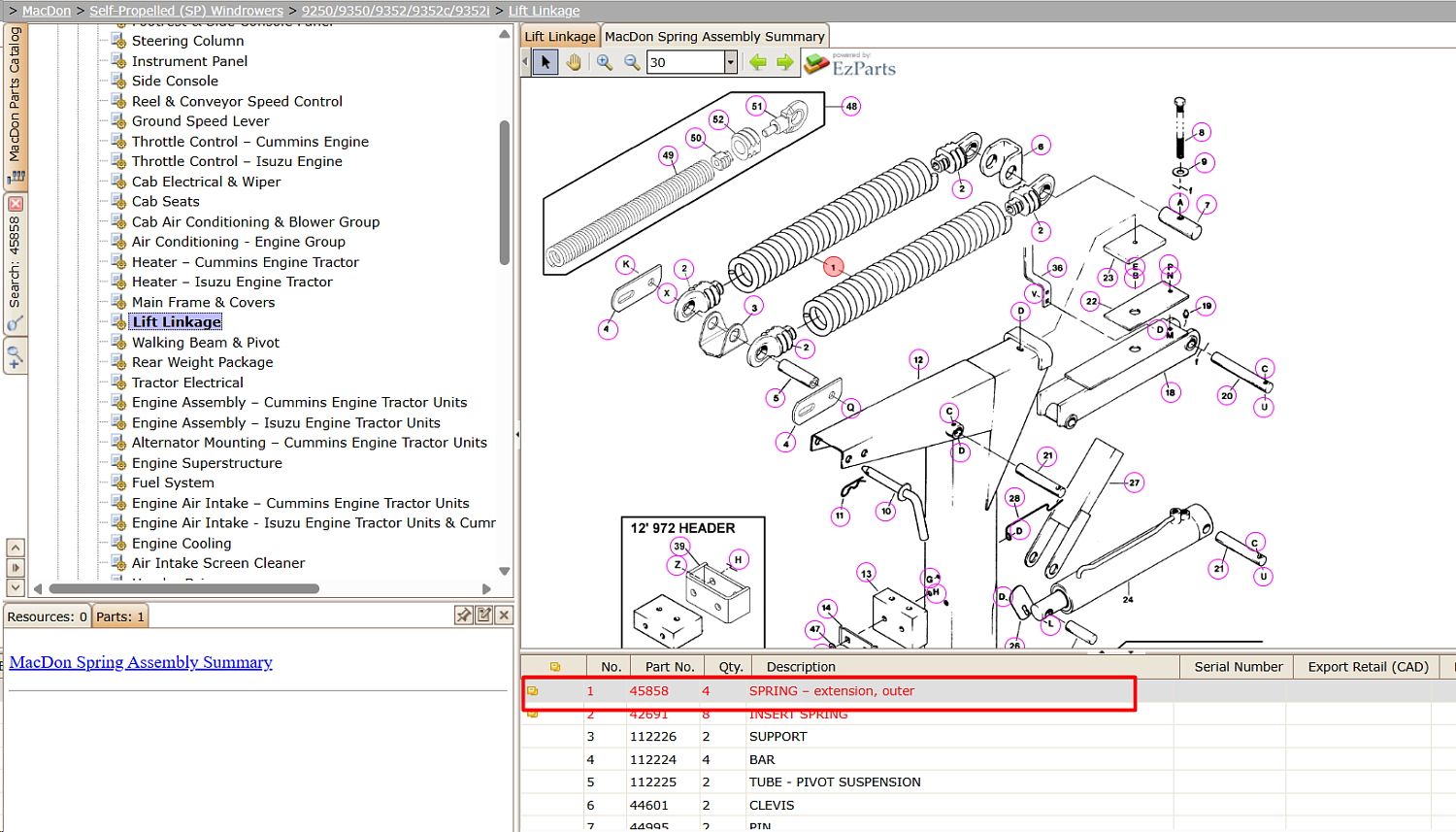Select Ground Speed Lever in the tree
1456x832 pixels.
tap(200, 120)
